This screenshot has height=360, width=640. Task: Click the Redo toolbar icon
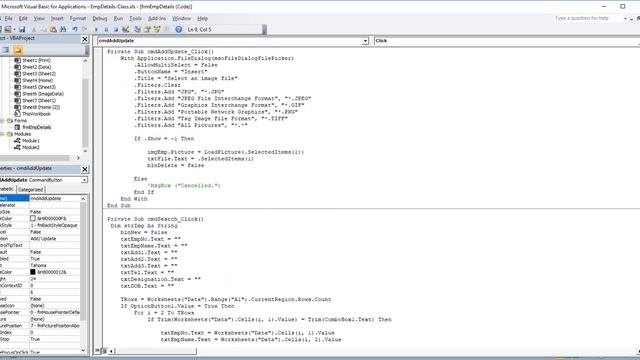(x=84, y=29)
